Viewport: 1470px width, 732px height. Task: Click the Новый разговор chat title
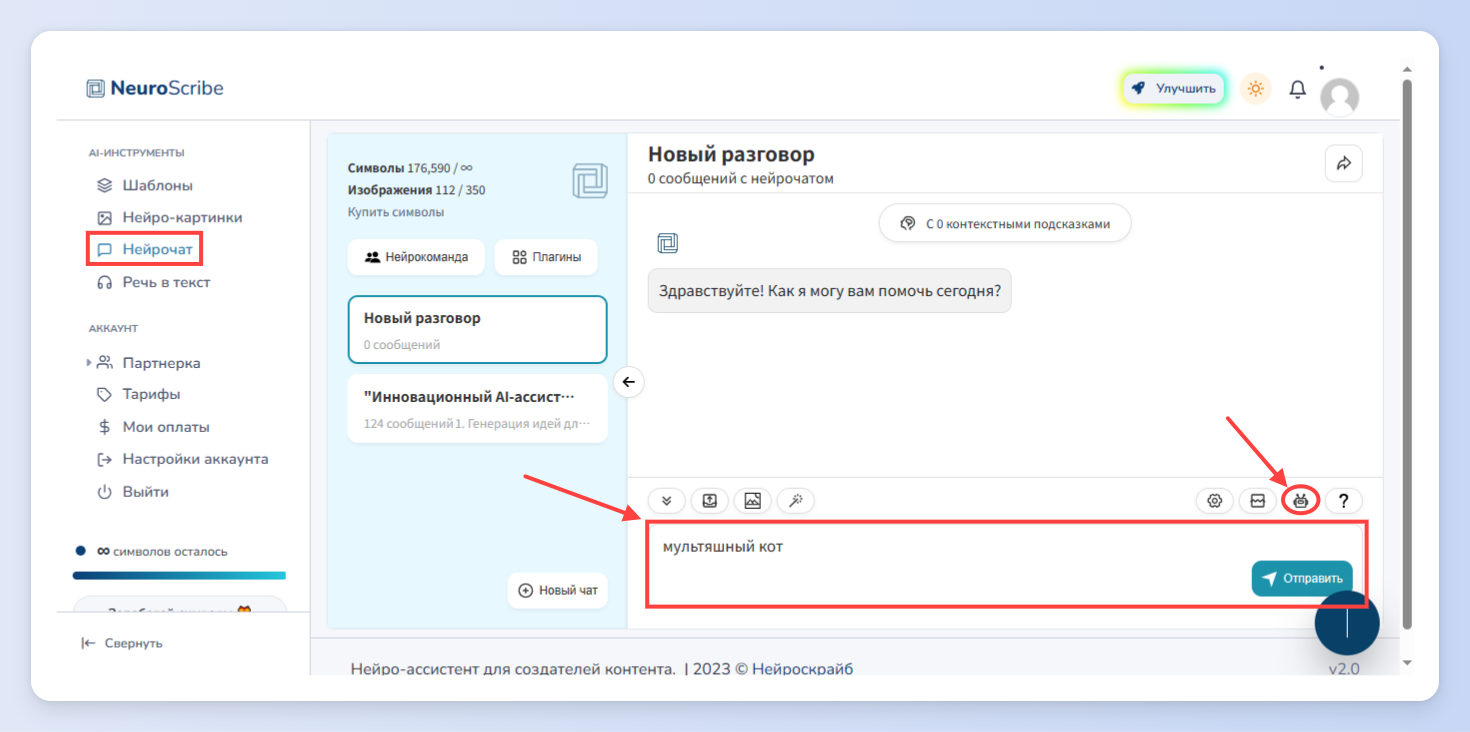[731, 154]
